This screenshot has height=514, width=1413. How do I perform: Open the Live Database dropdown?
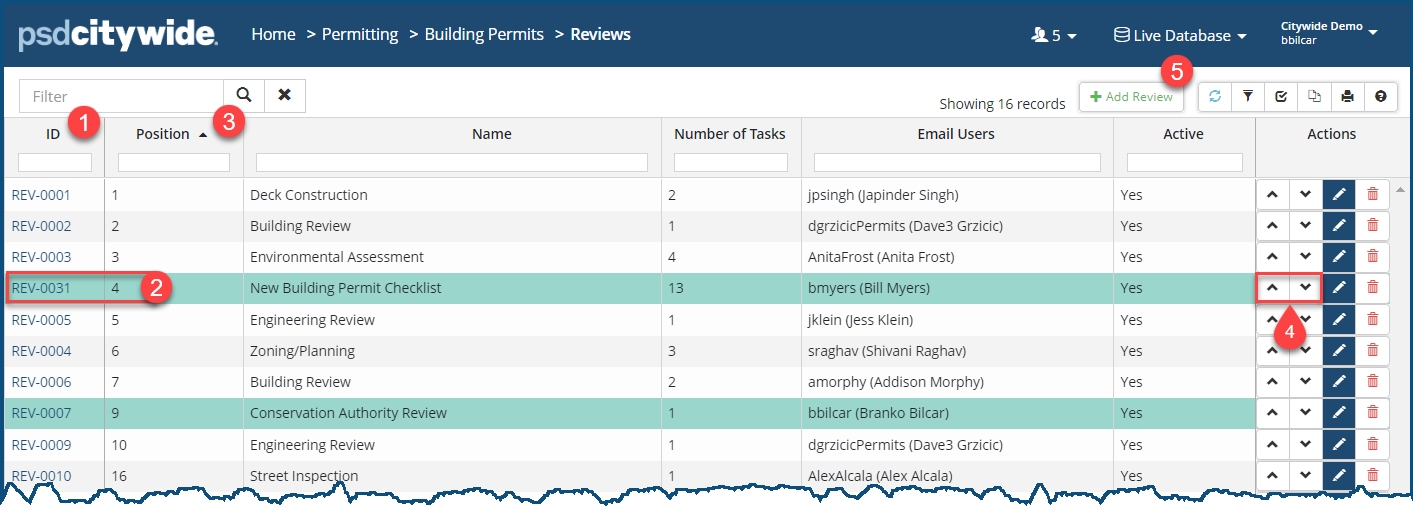click(x=1180, y=35)
